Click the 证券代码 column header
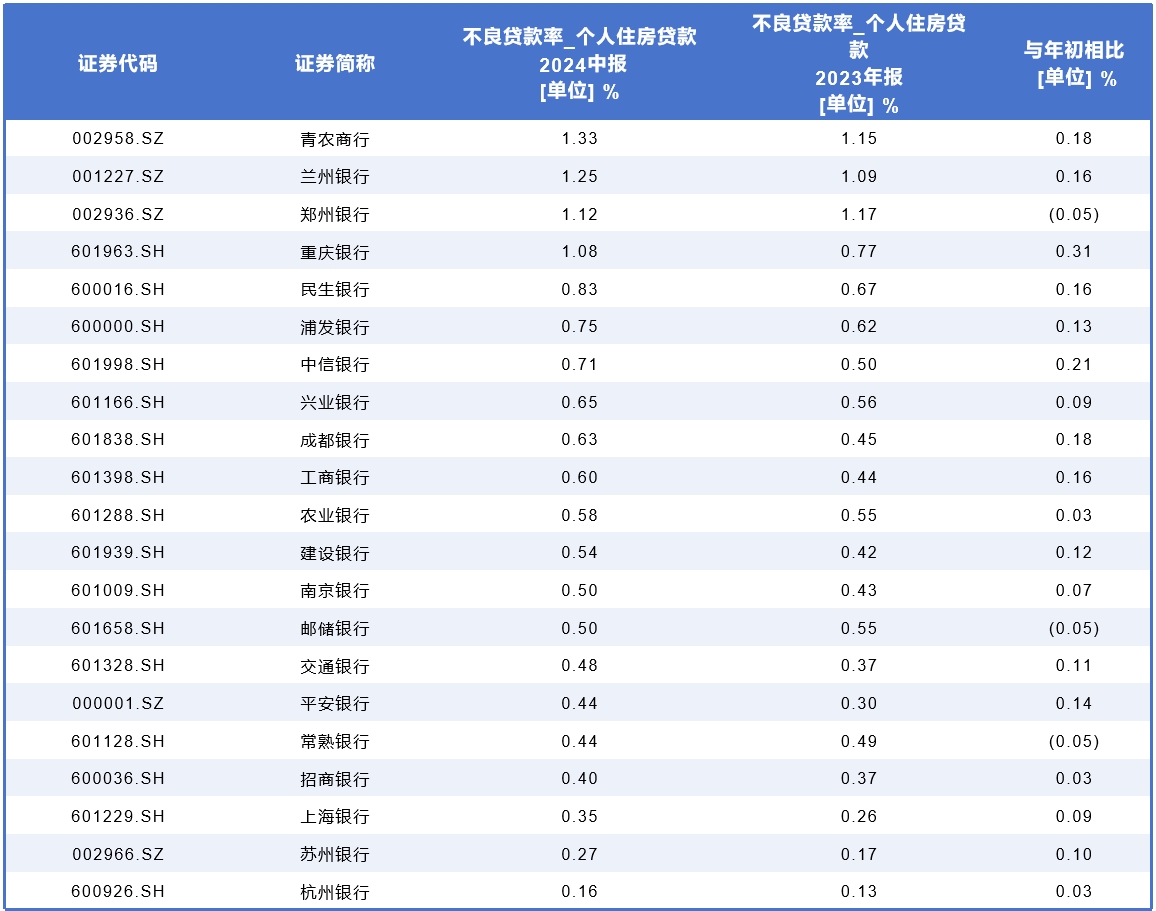Image resolution: width=1156 pixels, height=911 pixels. click(118, 63)
